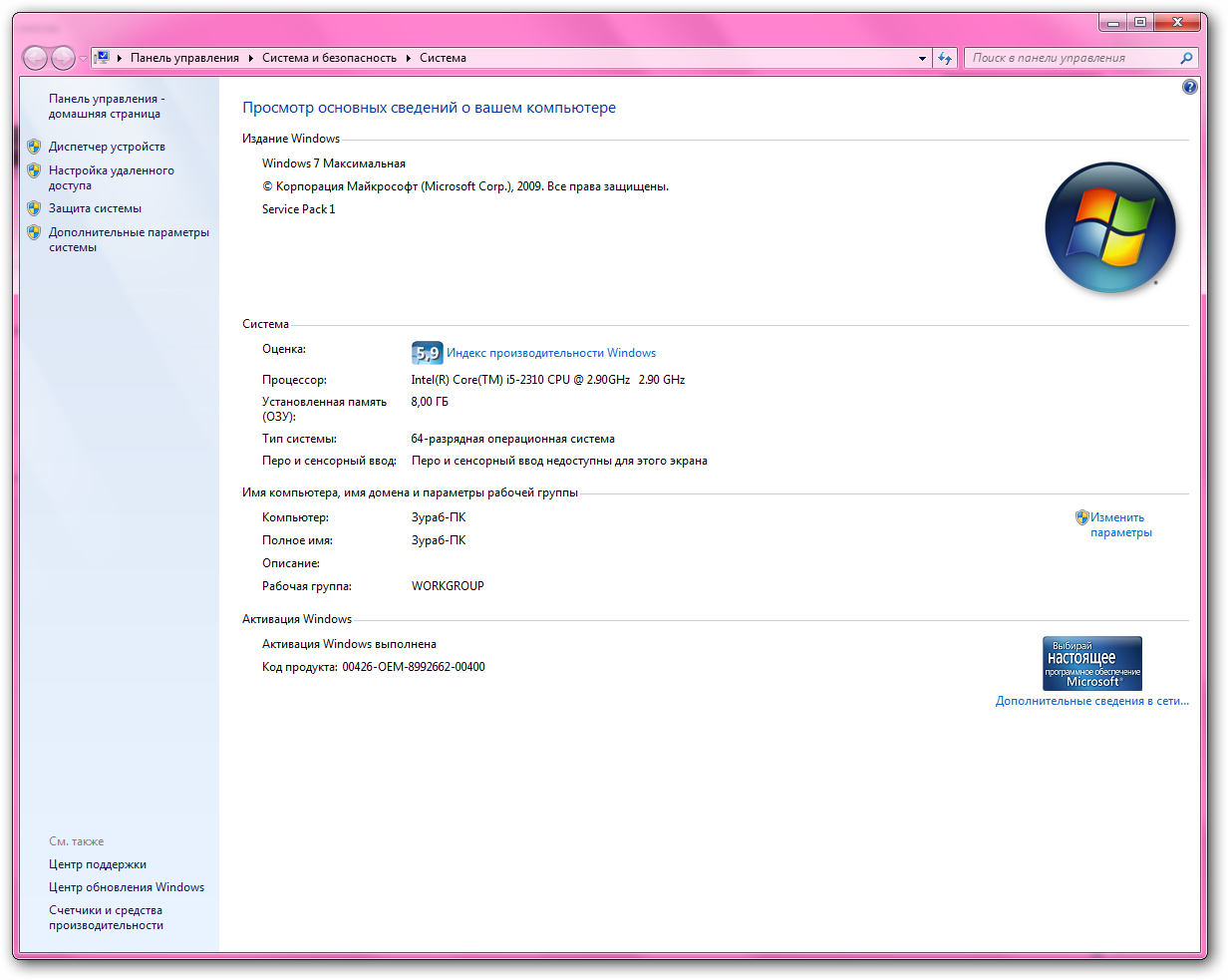Click 64-разрядная операционная система text
The image size is (1228, 980).
coord(513,439)
